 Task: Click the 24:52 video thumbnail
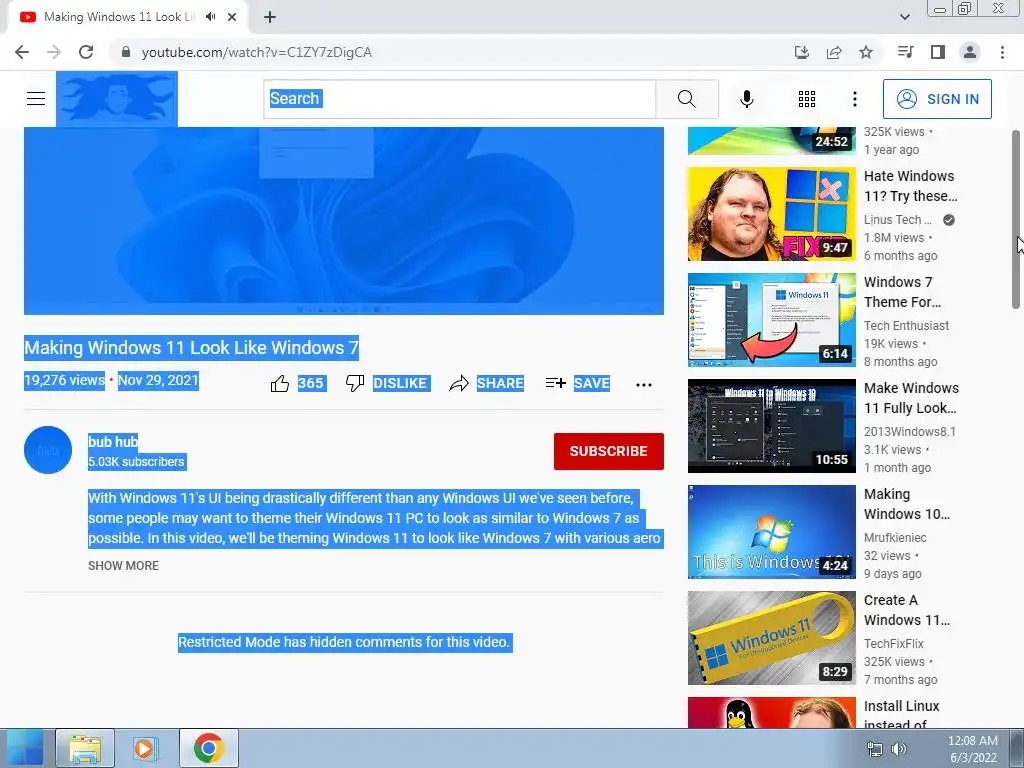pos(771,141)
